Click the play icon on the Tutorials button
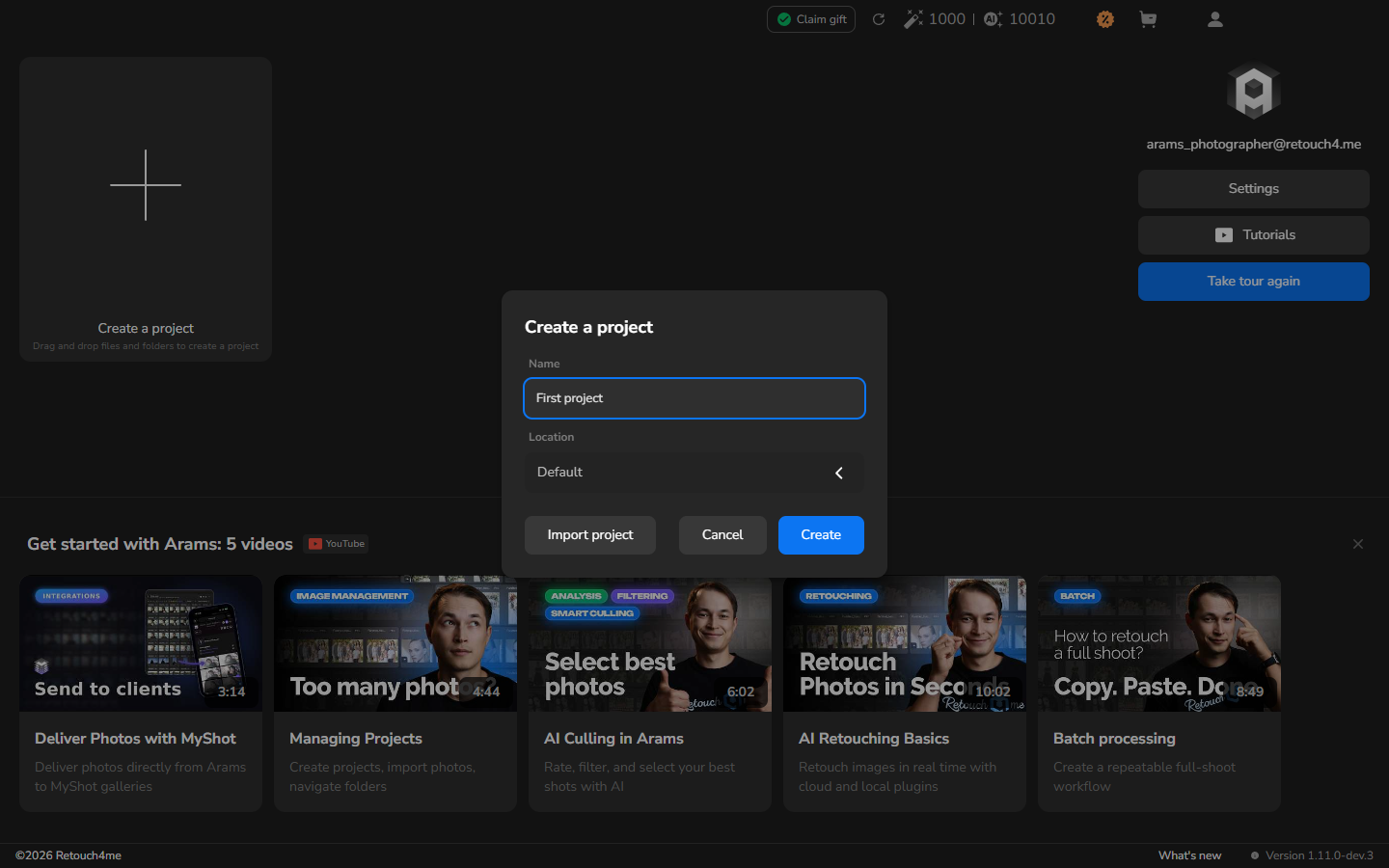 point(1224,235)
